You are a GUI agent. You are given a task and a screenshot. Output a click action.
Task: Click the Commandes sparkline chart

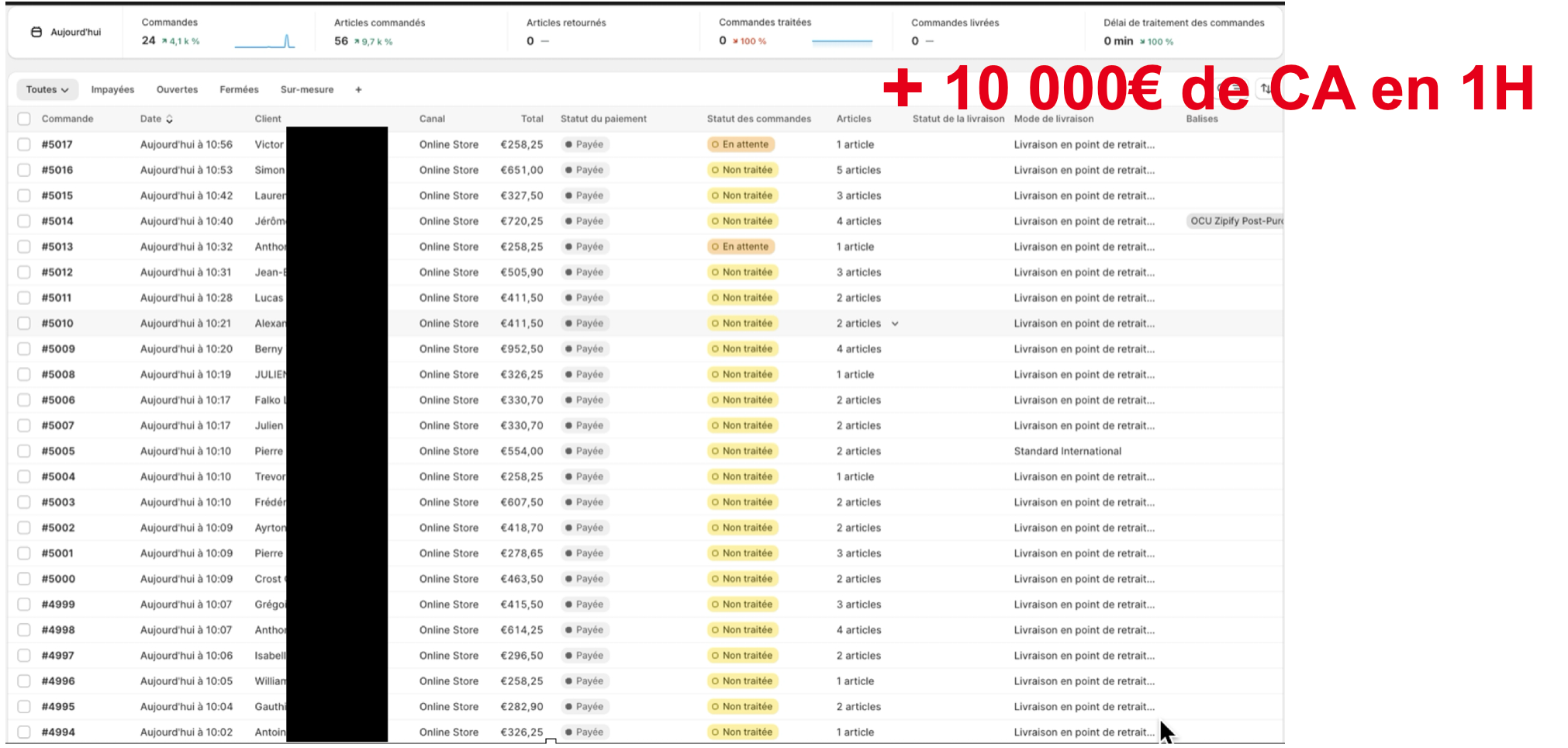(x=264, y=42)
